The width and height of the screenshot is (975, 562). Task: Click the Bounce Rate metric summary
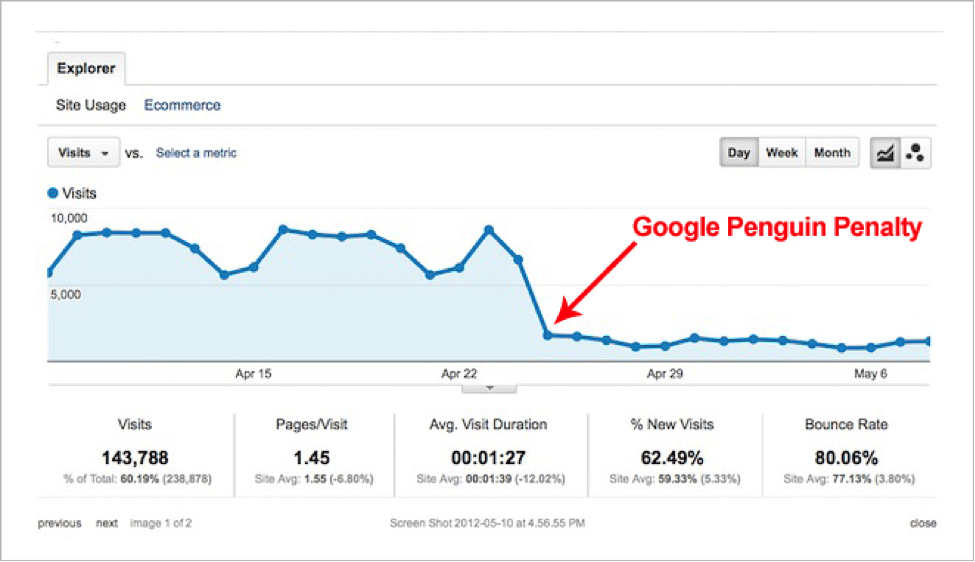click(846, 450)
